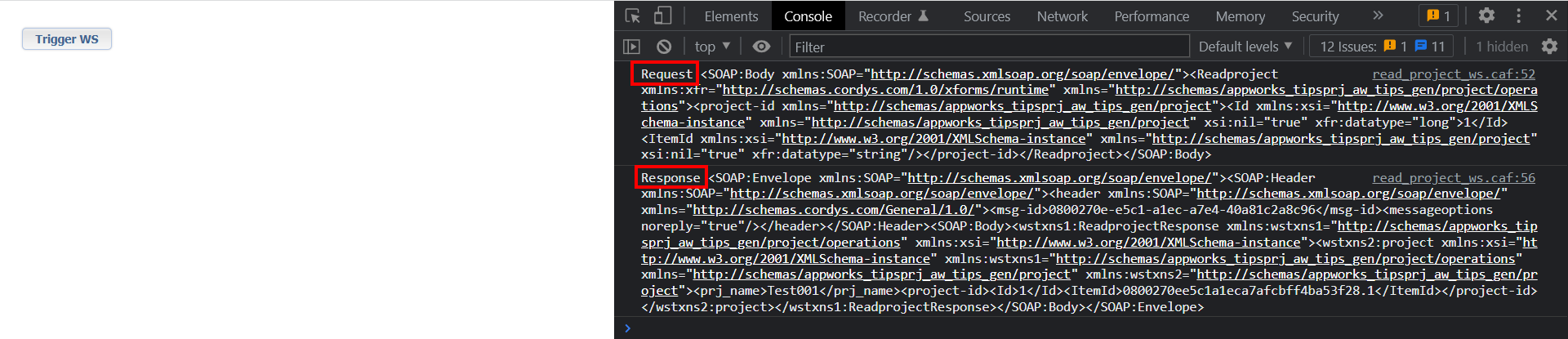Show the console sidebar panel
This screenshot has width=1568, height=339.
click(x=631, y=47)
